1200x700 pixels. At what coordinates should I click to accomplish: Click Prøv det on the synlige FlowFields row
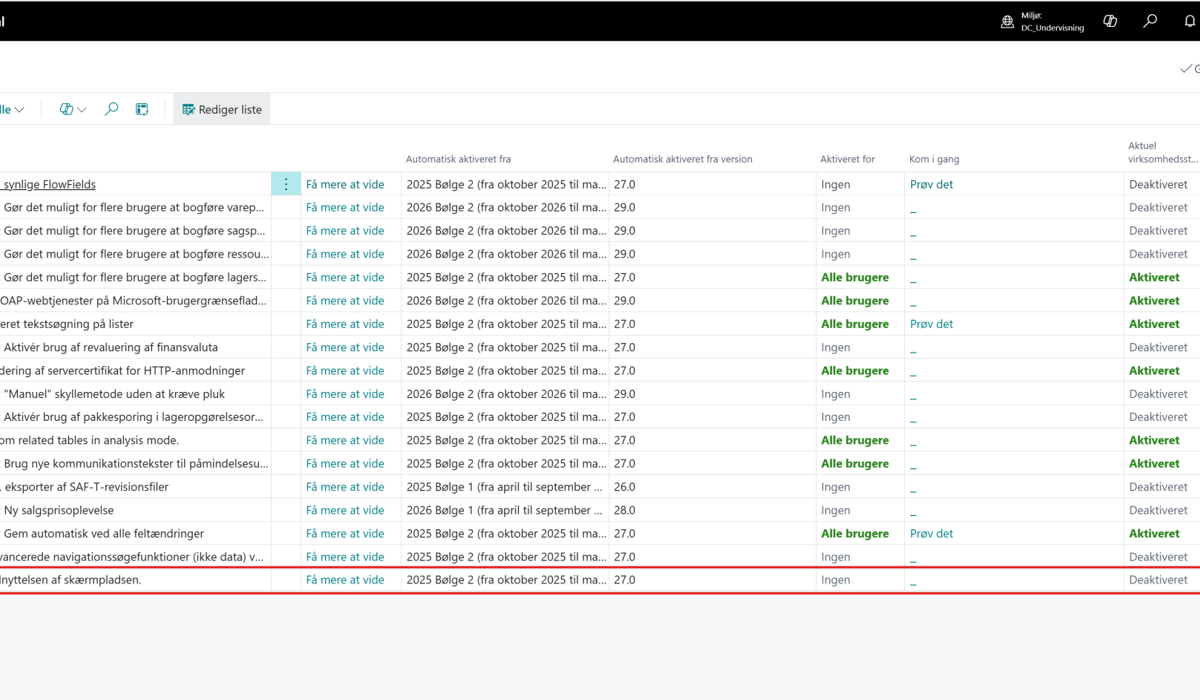931,184
